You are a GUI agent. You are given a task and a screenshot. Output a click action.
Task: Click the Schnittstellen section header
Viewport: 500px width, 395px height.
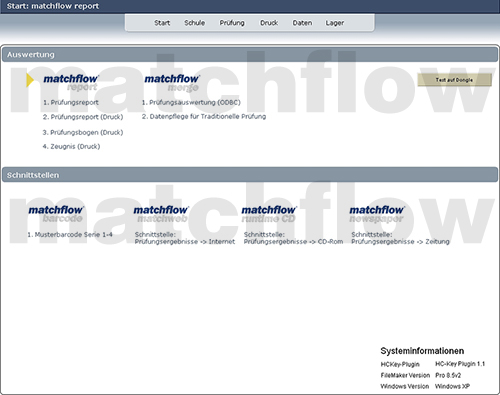pos(250,175)
